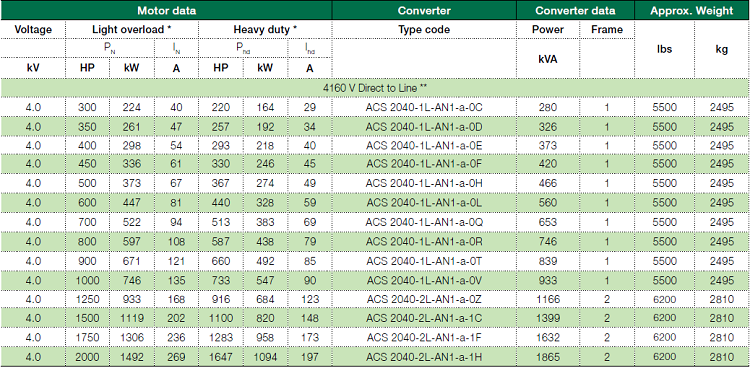750x368 pixels.
Task: Click the Type code column header
Action: tap(424, 30)
